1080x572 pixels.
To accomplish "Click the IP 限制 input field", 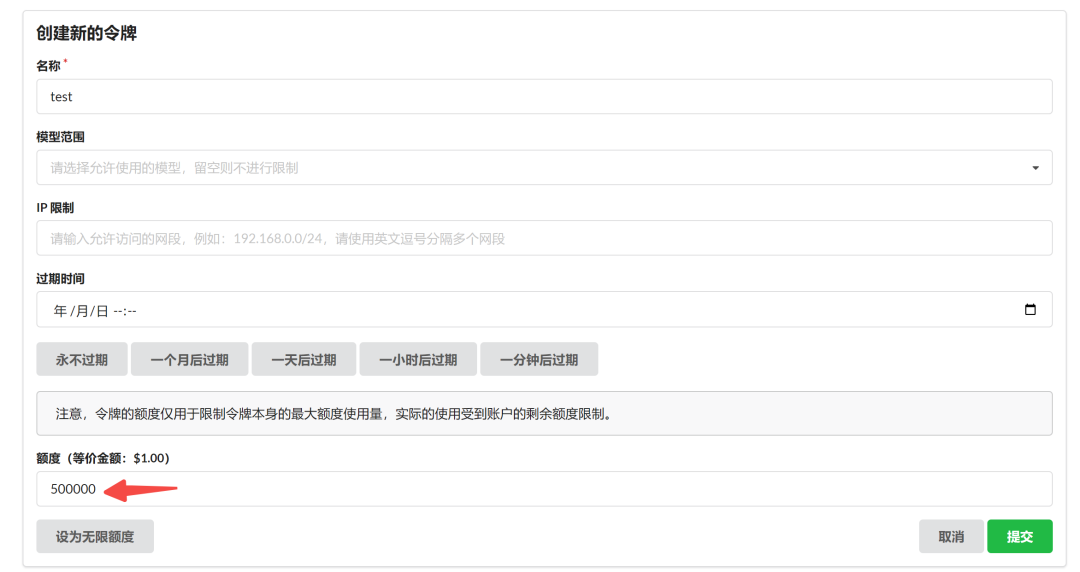I will point(544,238).
